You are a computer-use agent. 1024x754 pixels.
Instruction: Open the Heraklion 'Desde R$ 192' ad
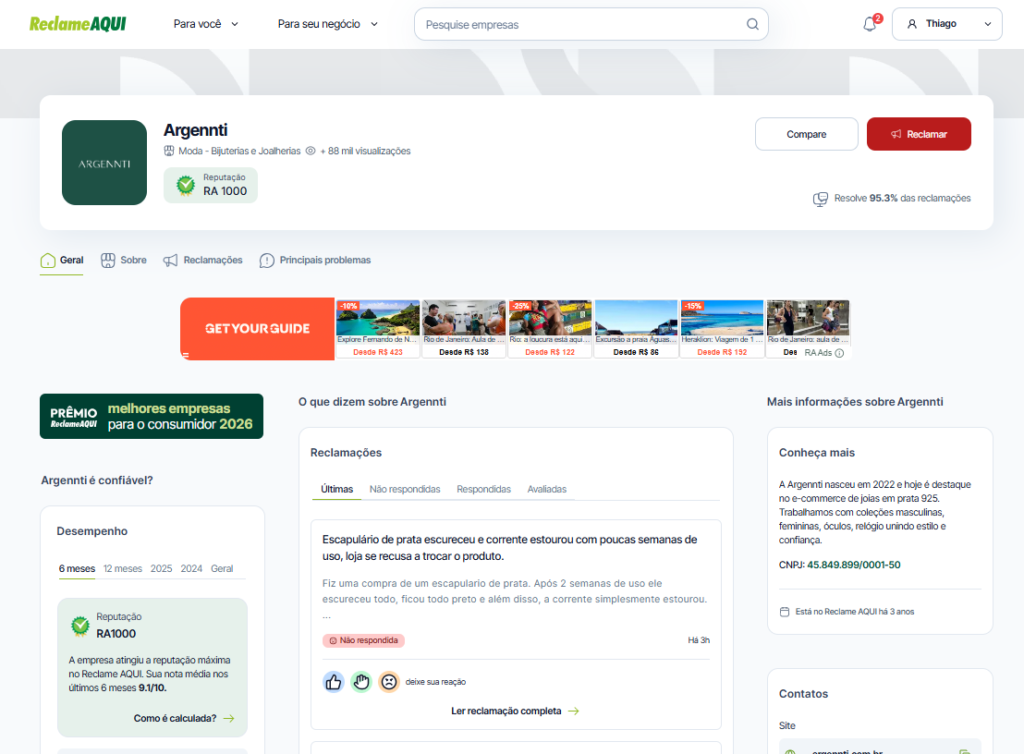pyautogui.click(x=722, y=329)
